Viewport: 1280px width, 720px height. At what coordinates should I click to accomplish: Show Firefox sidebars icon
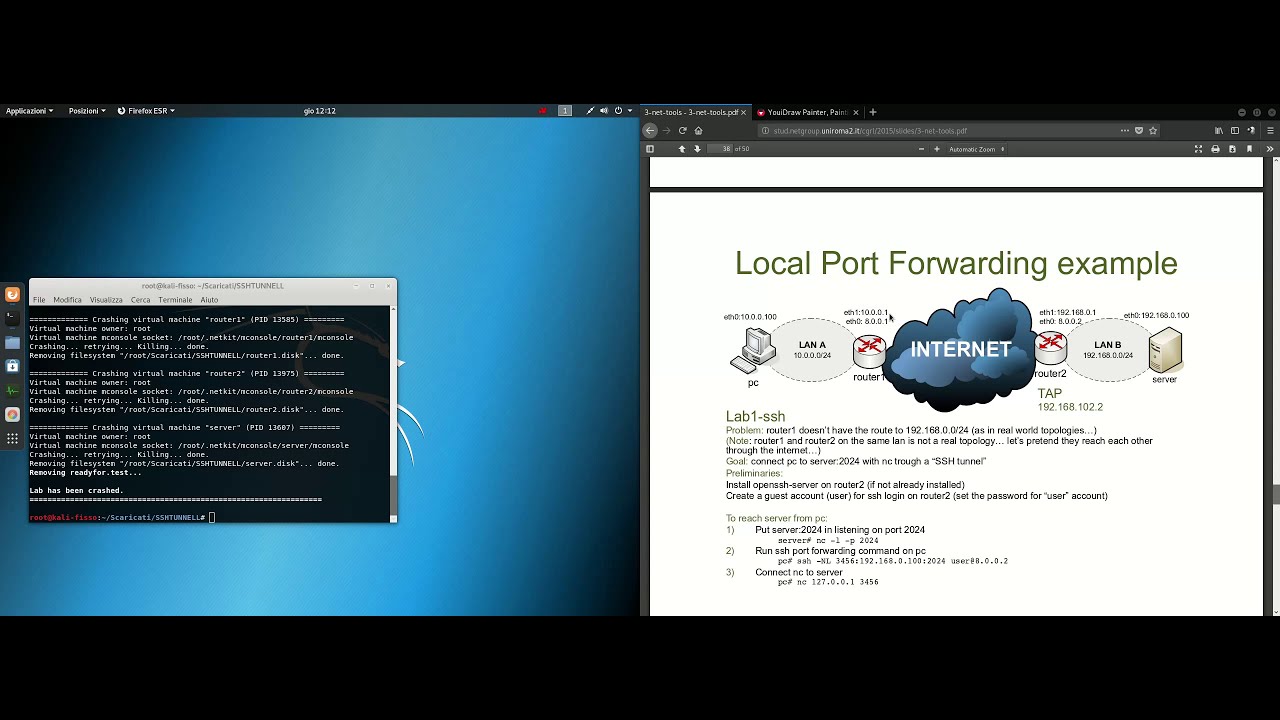pyautogui.click(x=1235, y=130)
